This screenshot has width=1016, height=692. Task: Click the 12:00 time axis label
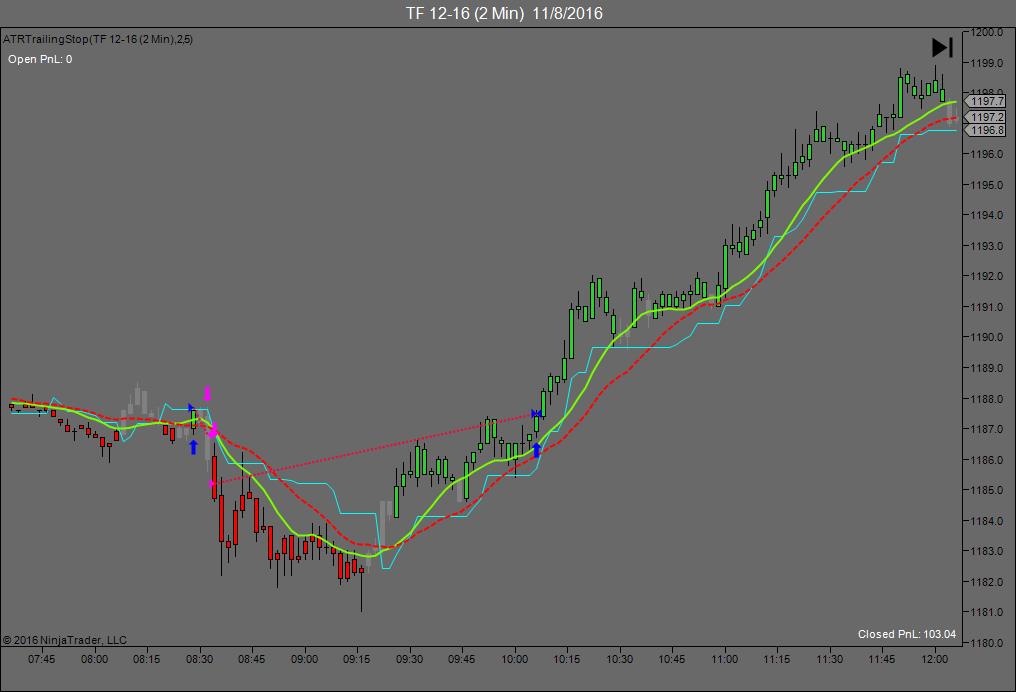click(934, 659)
